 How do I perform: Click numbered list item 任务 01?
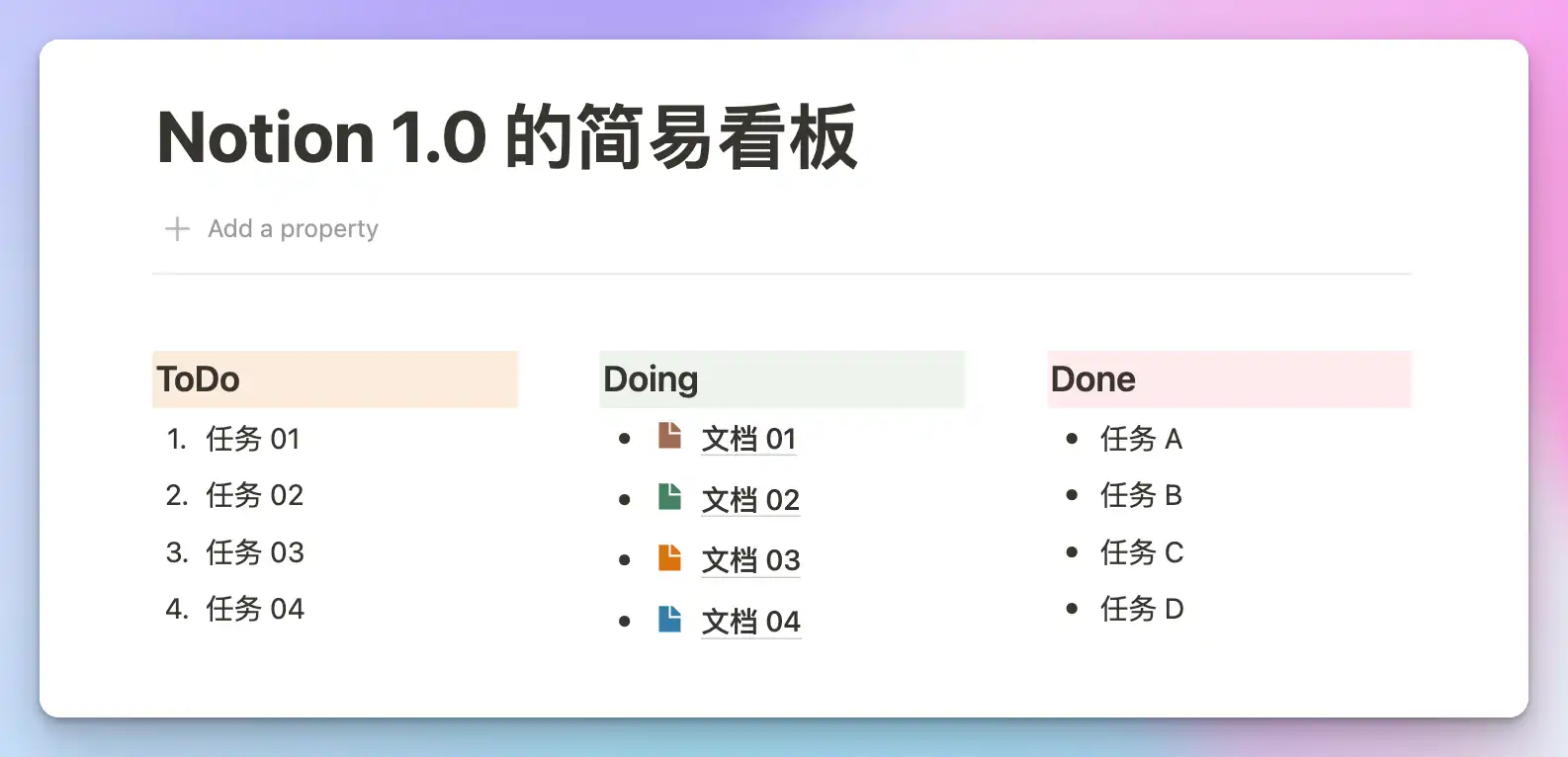pos(253,439)
